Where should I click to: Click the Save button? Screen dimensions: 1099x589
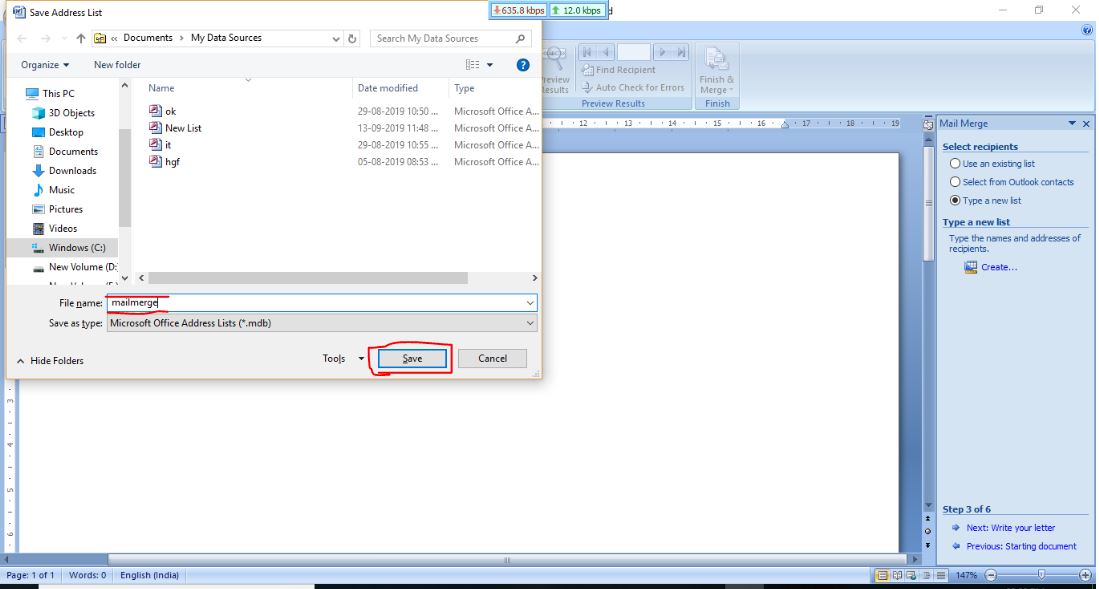pos(414,357)
